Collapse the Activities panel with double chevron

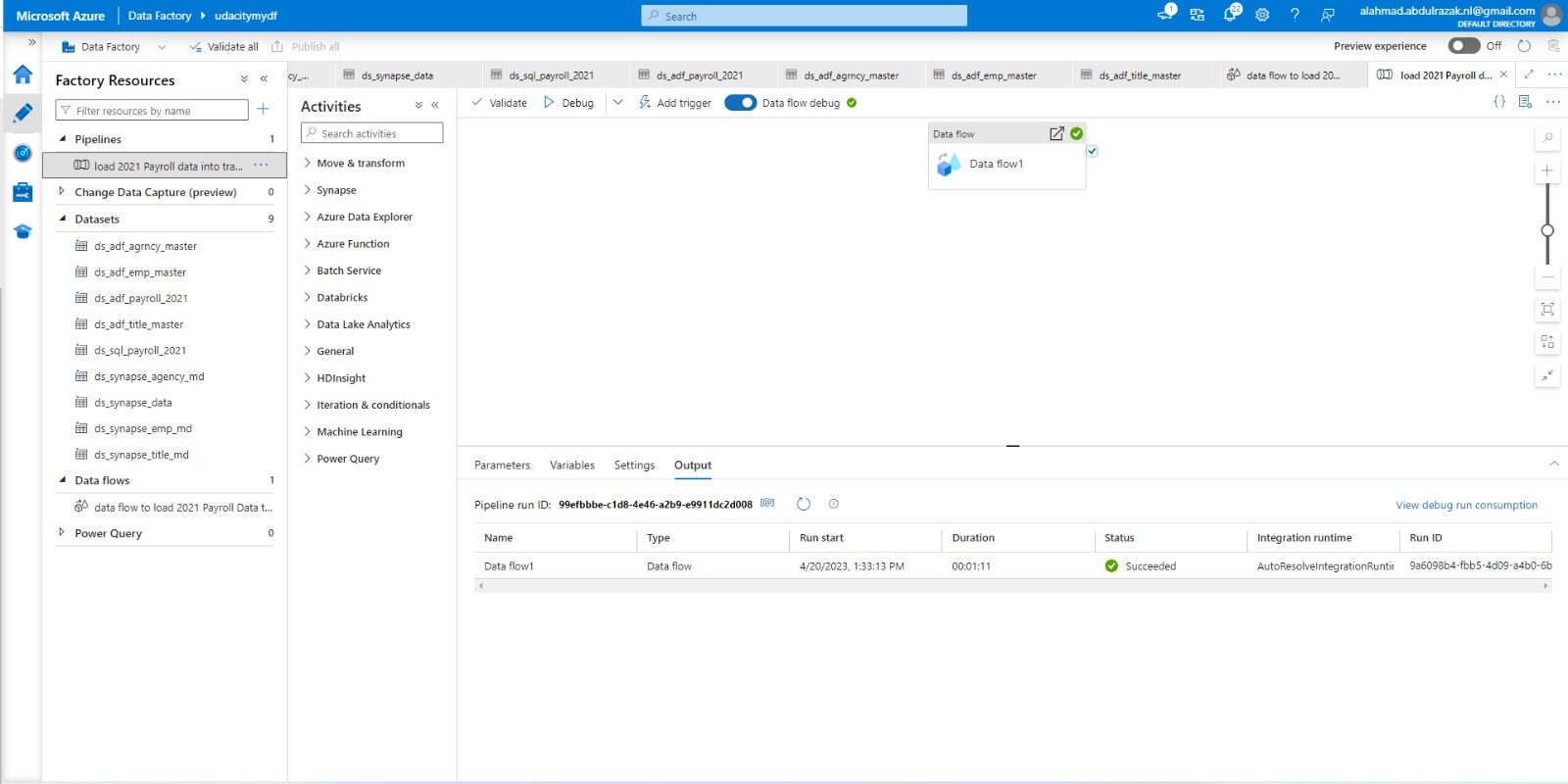coord(435,105)
